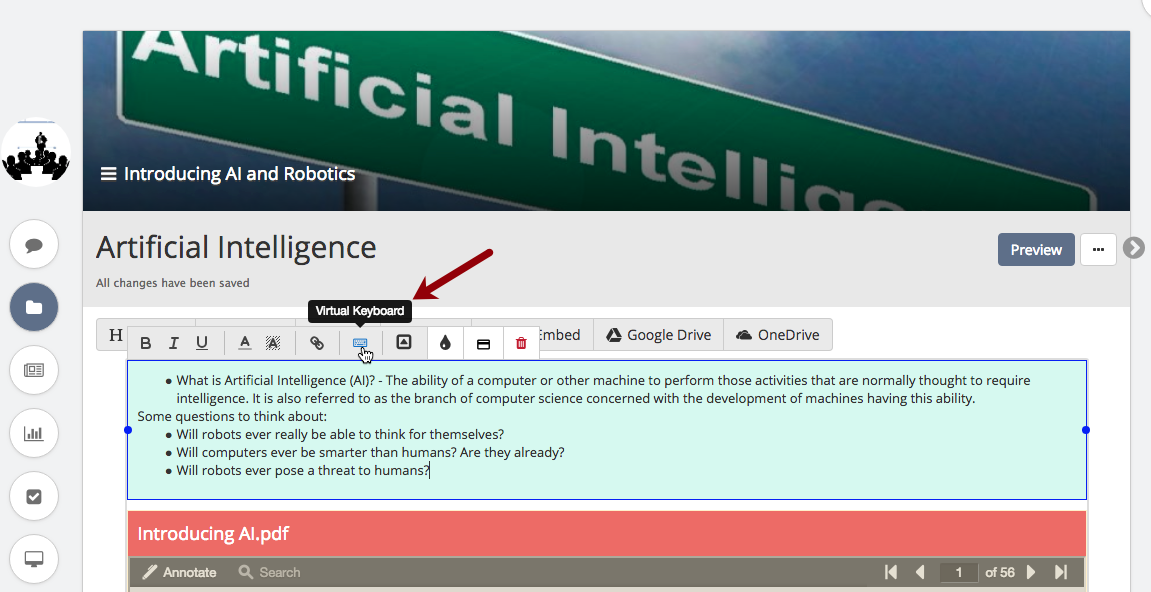
Task: Open the chat bubble sidebar item
Action: click(x=34, y=245)
